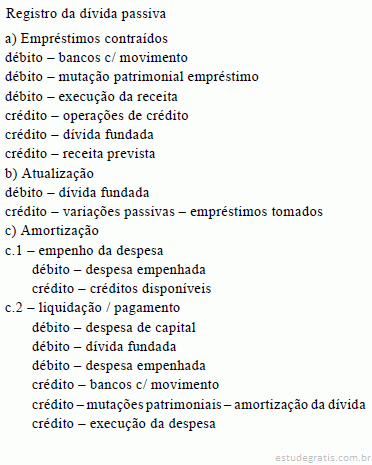This screenshot has width=372, height=465.
Task: Click 'crédito – créditos disponíveis' line
Action: pos(122,289)
